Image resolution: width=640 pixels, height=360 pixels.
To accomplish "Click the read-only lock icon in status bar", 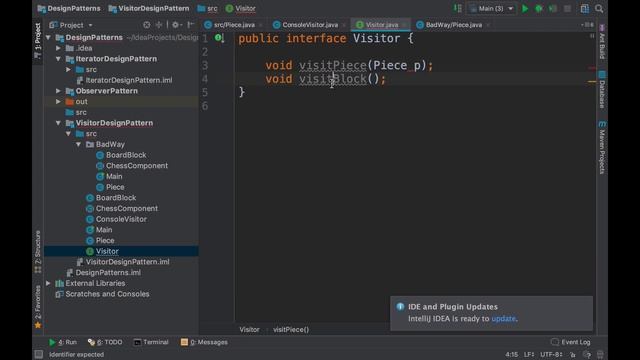I will (x=573, y=355).
